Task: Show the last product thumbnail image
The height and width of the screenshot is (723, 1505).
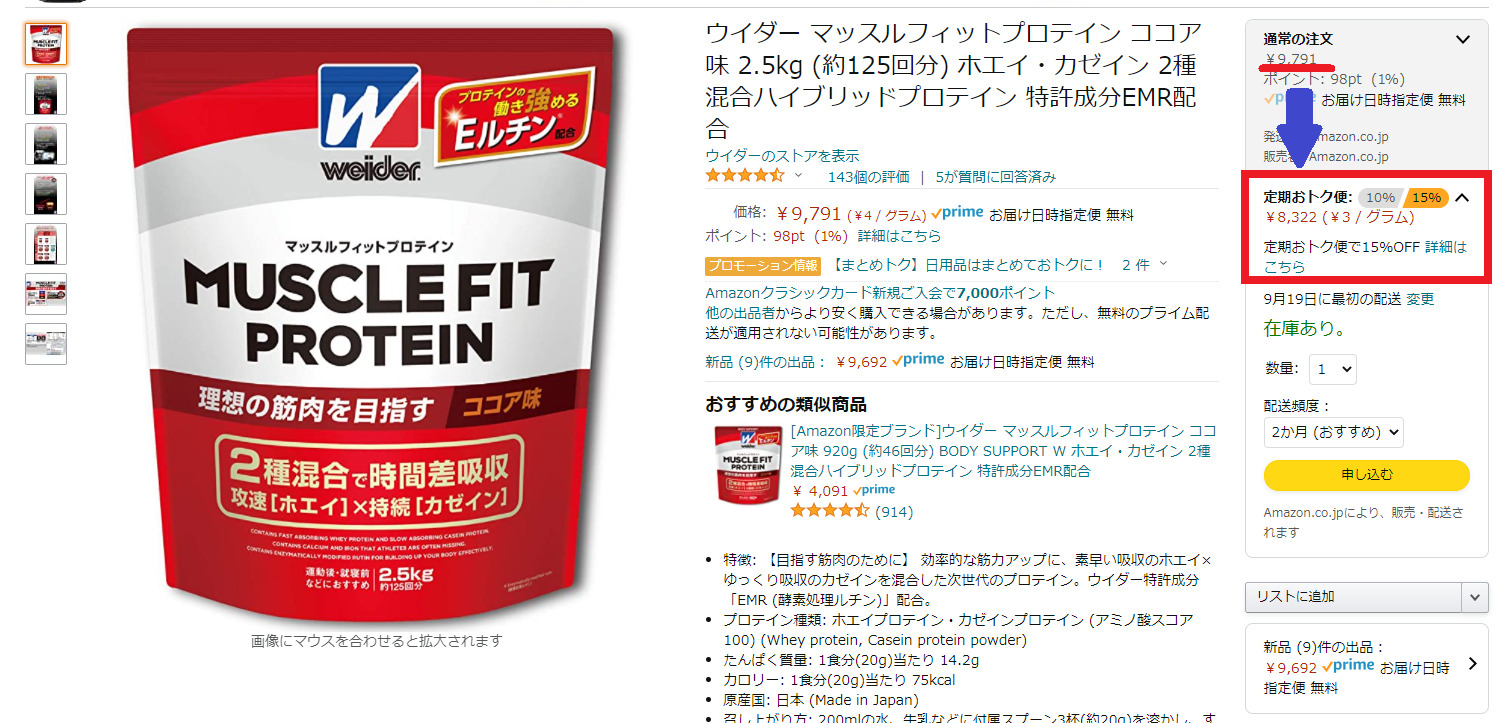Action: [46, 344]
